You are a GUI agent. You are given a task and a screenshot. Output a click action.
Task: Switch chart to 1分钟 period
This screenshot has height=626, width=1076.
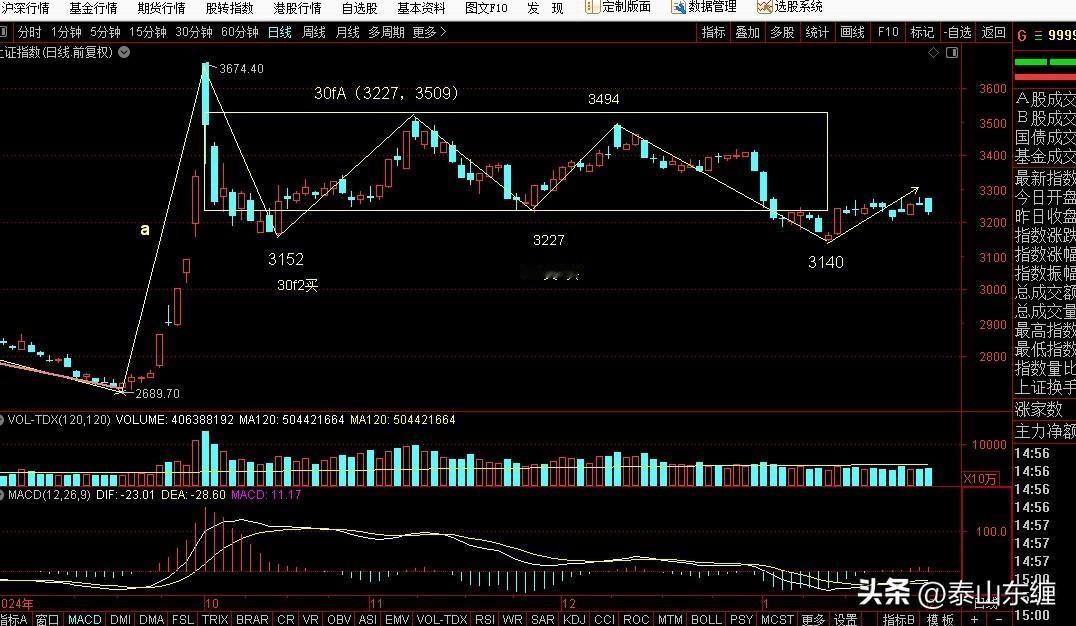(67, 32)
